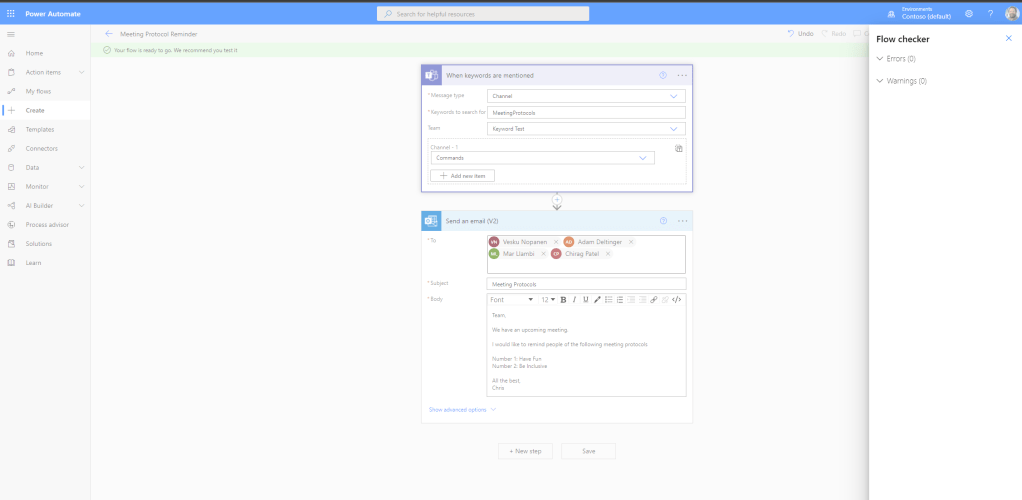
Task: Open the settings gear in the header
Action: (969, 14)
